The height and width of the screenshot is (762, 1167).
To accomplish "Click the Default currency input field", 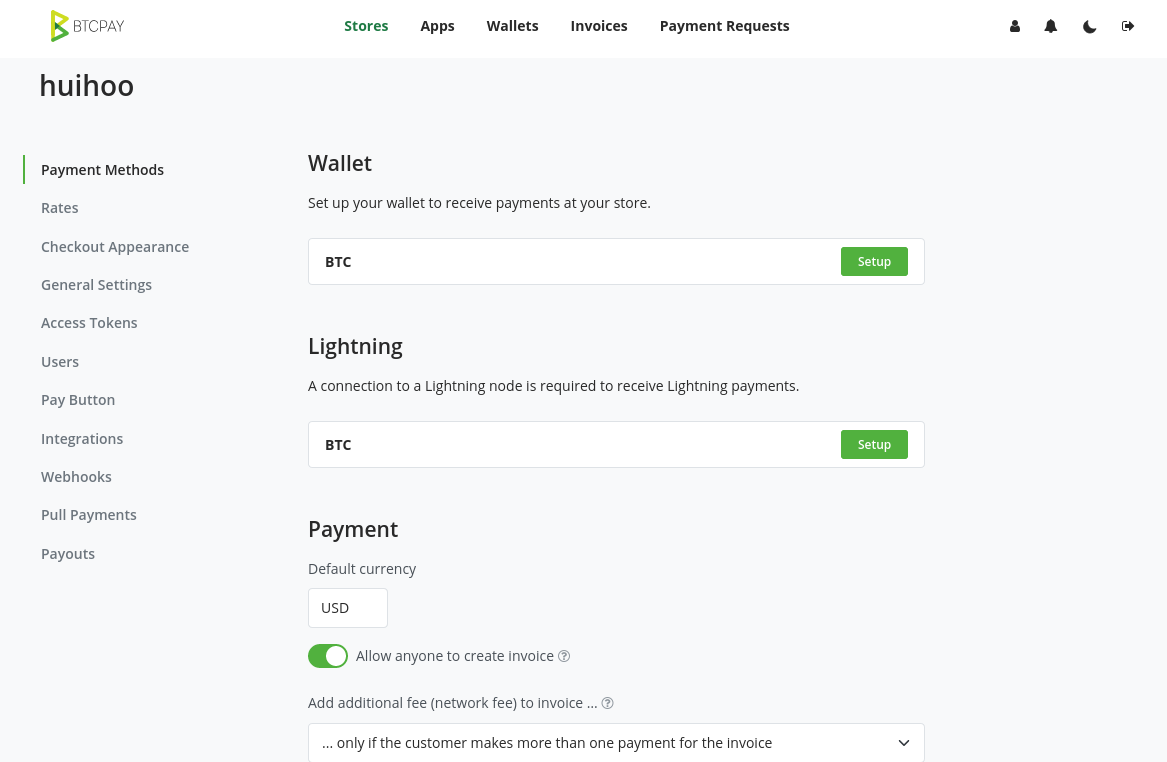I will coord(347,608).
